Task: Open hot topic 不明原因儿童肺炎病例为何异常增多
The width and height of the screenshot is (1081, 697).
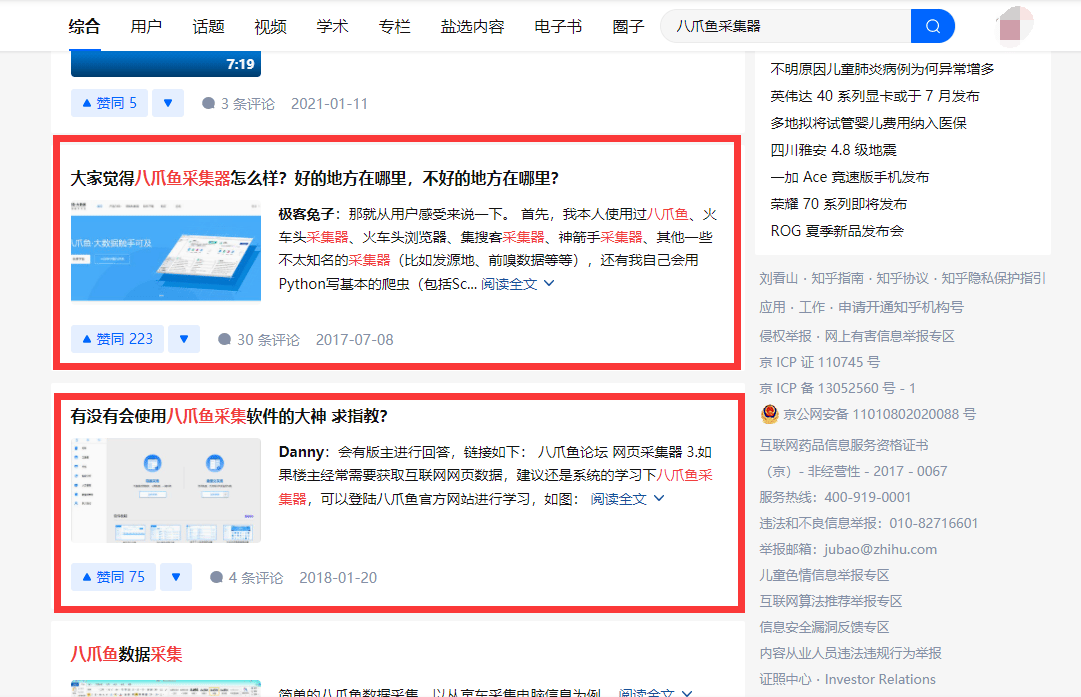Action: pos(882,69)
